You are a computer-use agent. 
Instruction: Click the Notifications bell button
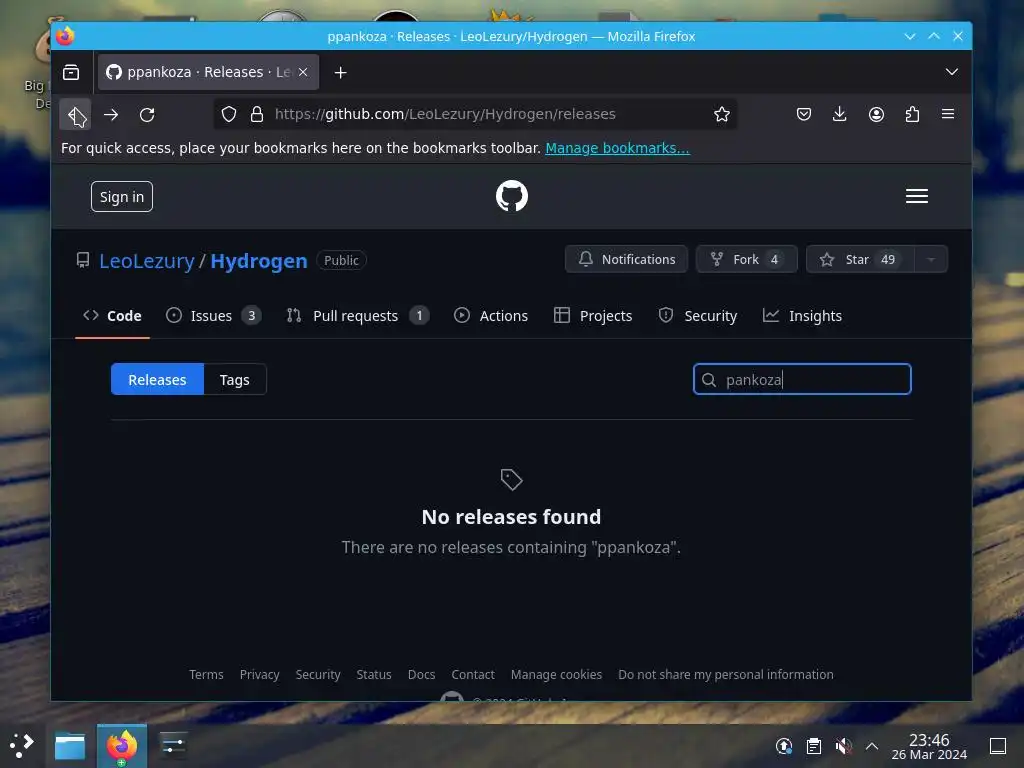coord(626,259)
